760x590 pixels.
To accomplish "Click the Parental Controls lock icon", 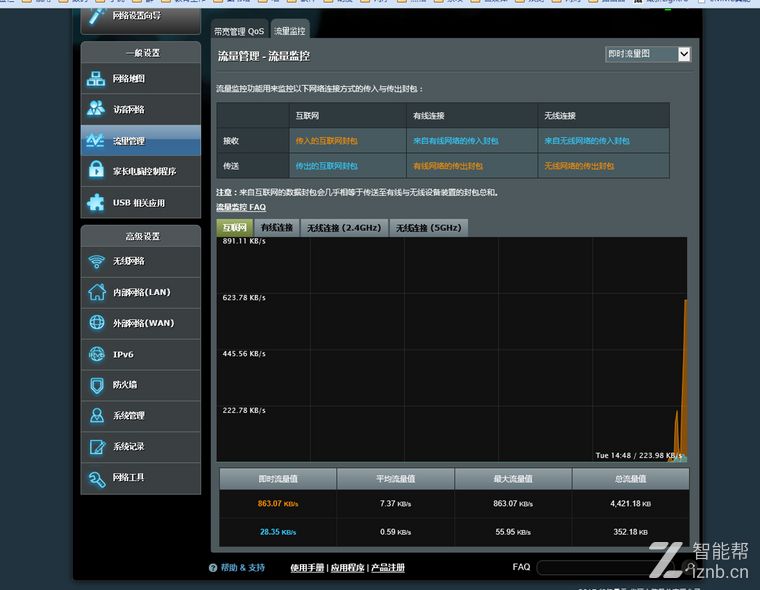I will point(96,171).
